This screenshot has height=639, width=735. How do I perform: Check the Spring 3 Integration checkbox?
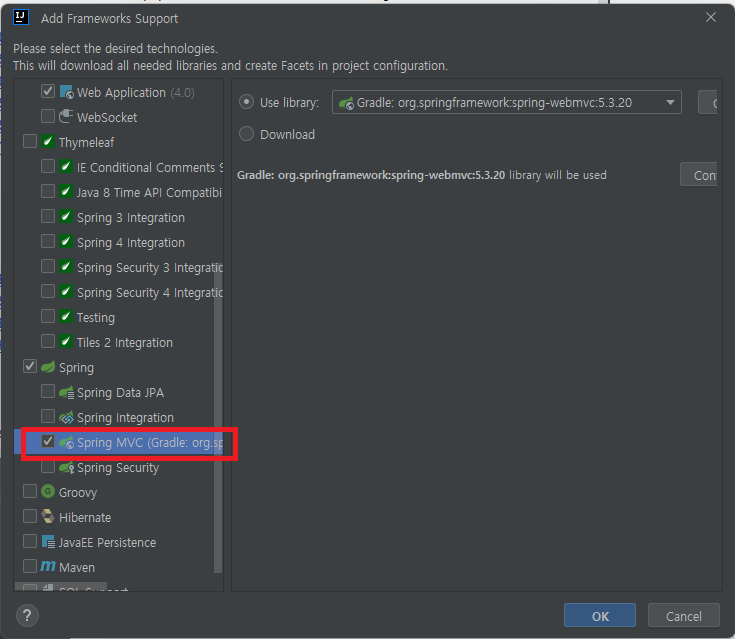[x=48, y=216]
